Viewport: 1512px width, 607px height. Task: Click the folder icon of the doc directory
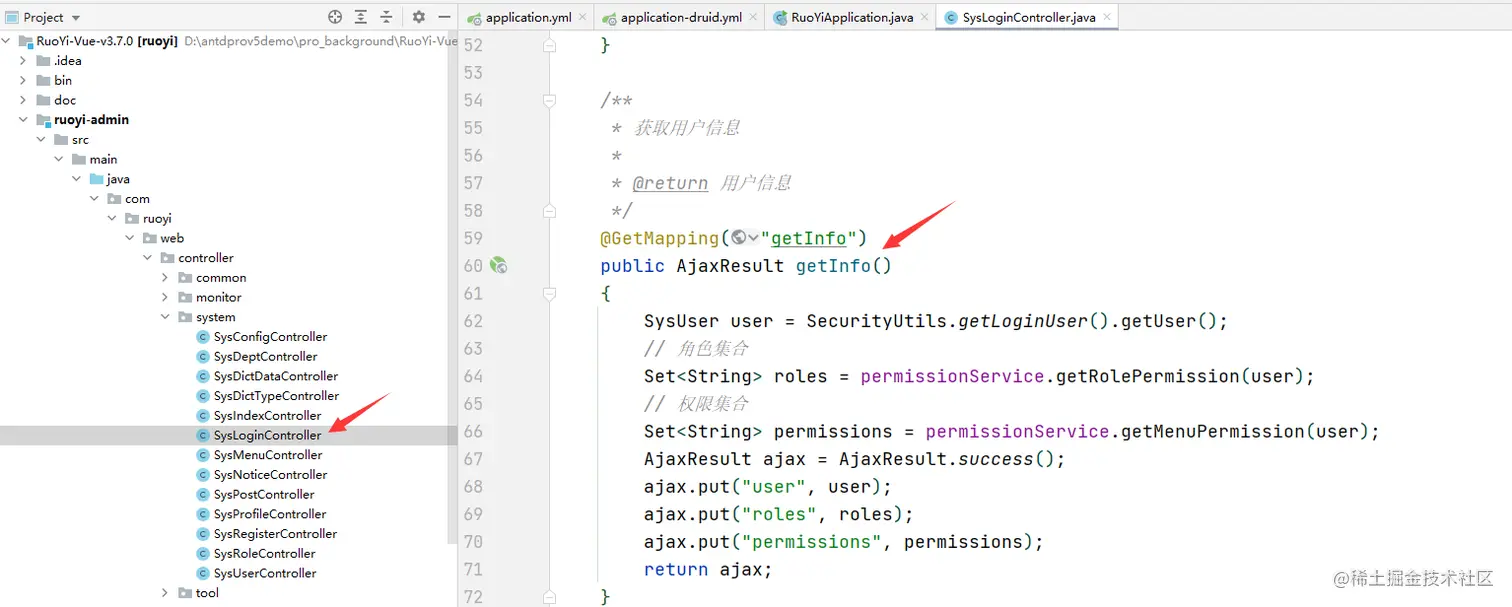43,100
